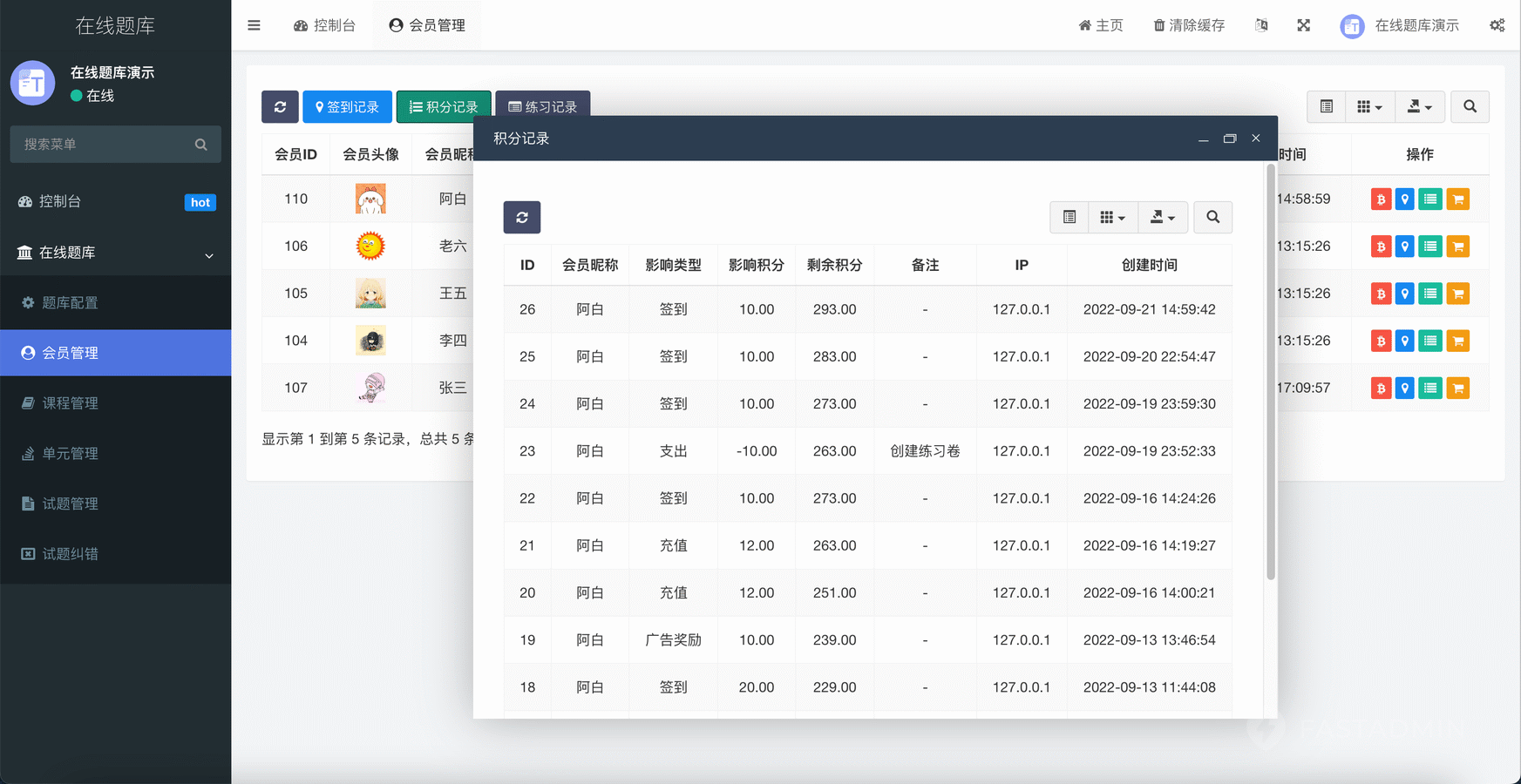Click the green list icon for member 105
The width and height of the screenshot is (1521, 784).
click(x=1430, y=294)
